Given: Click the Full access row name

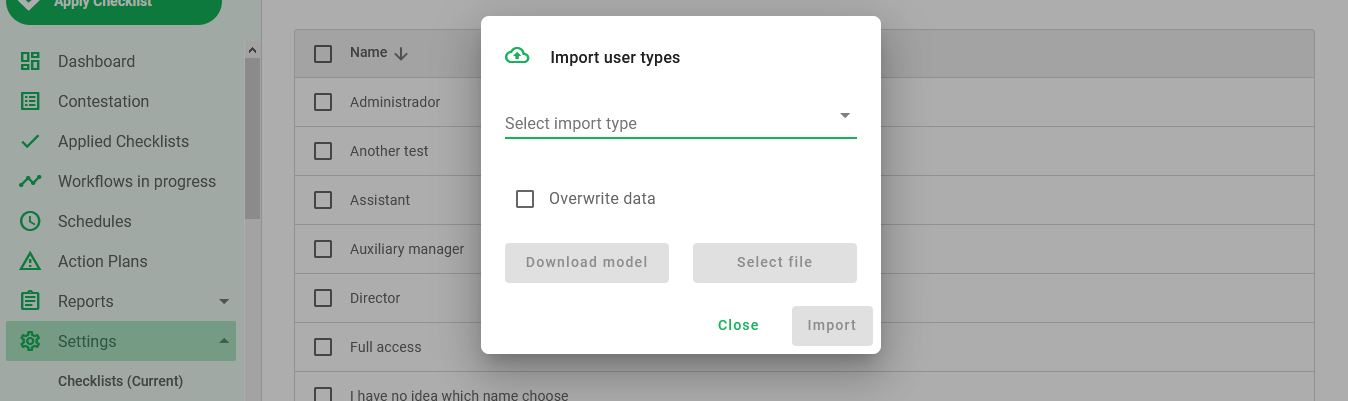Looking at the screenshot, I should 386,347.
